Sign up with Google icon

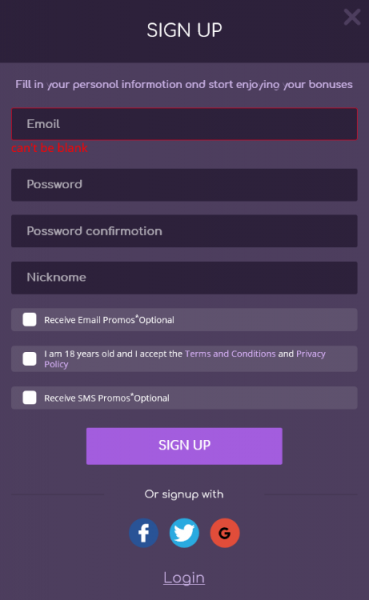225,533
